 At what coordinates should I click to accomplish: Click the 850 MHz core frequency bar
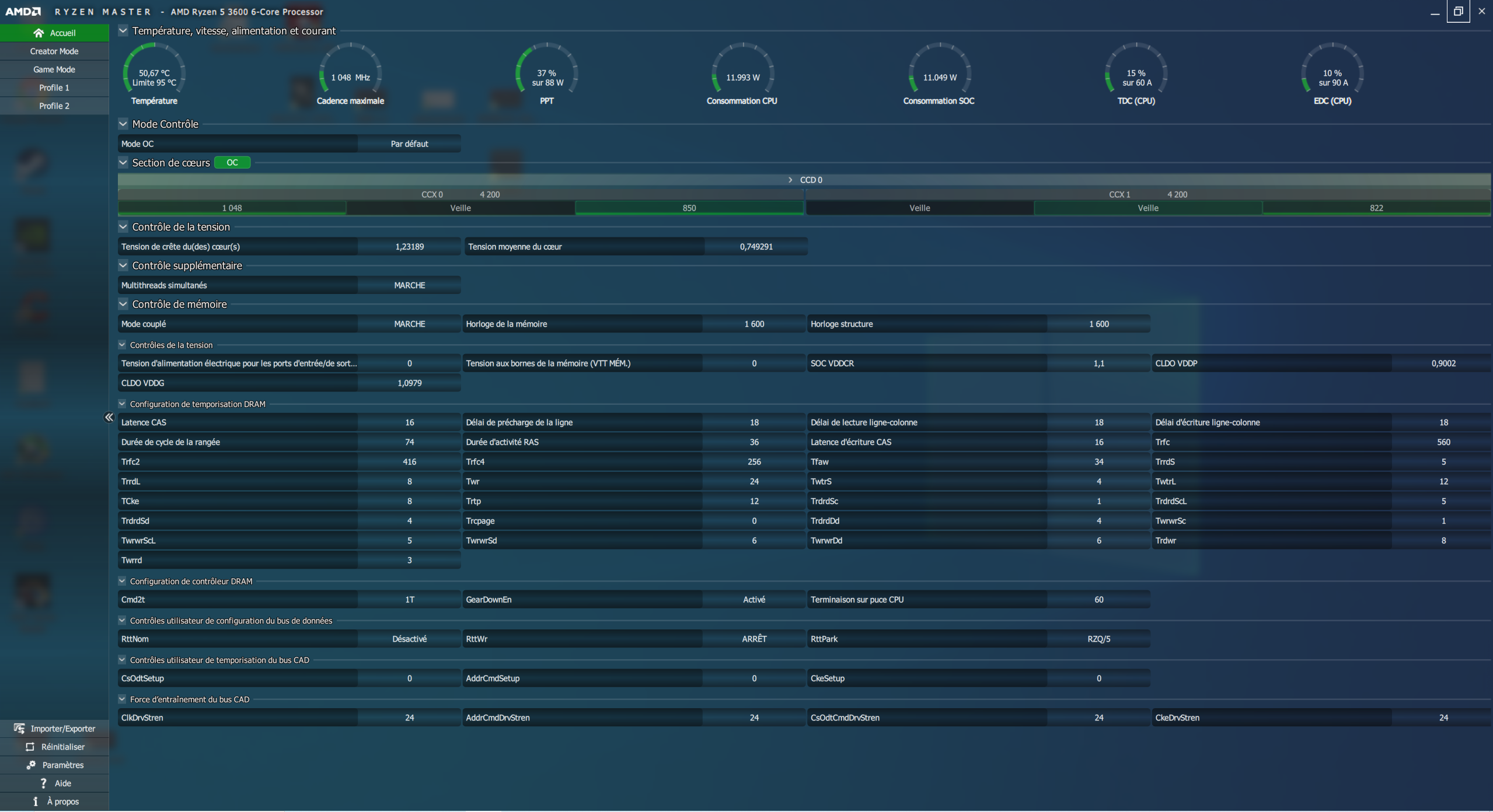click(689, 208)
